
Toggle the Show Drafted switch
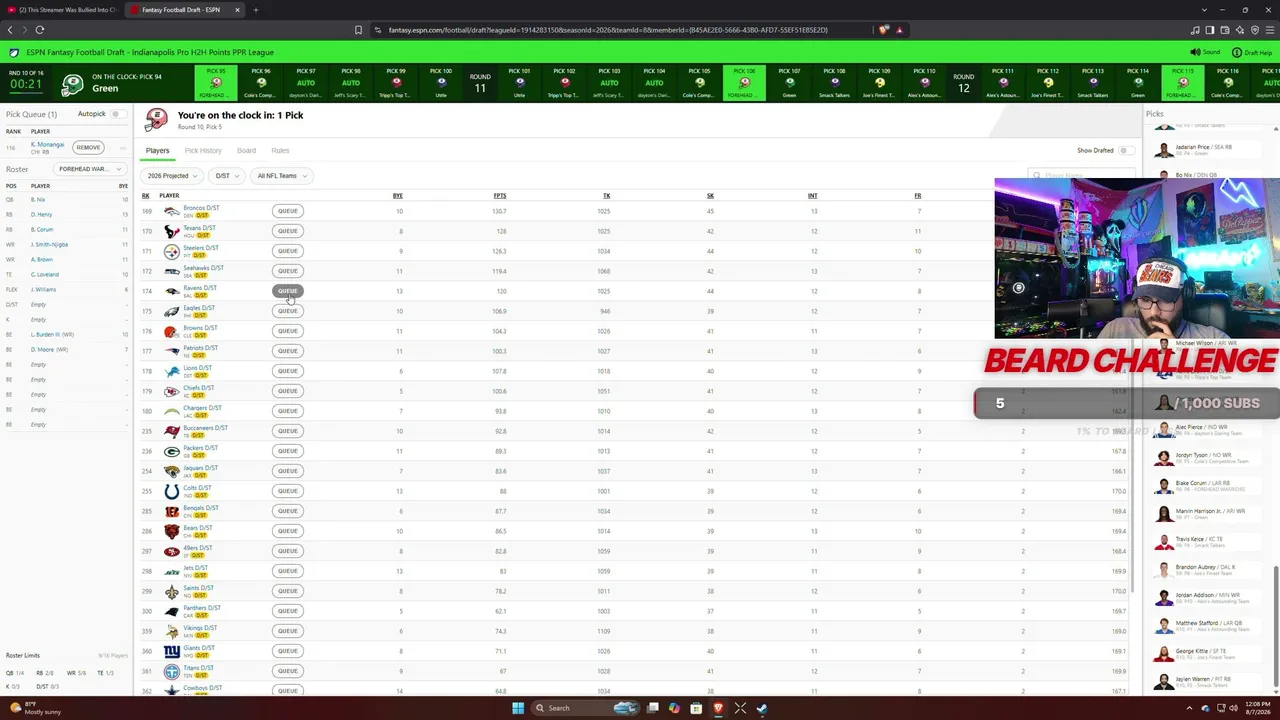tap(1126, 150)
